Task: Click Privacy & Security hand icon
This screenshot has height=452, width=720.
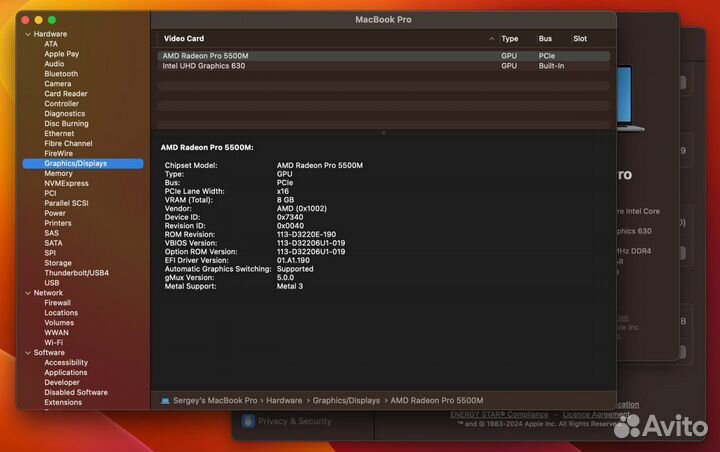Action: coord(248,421)
